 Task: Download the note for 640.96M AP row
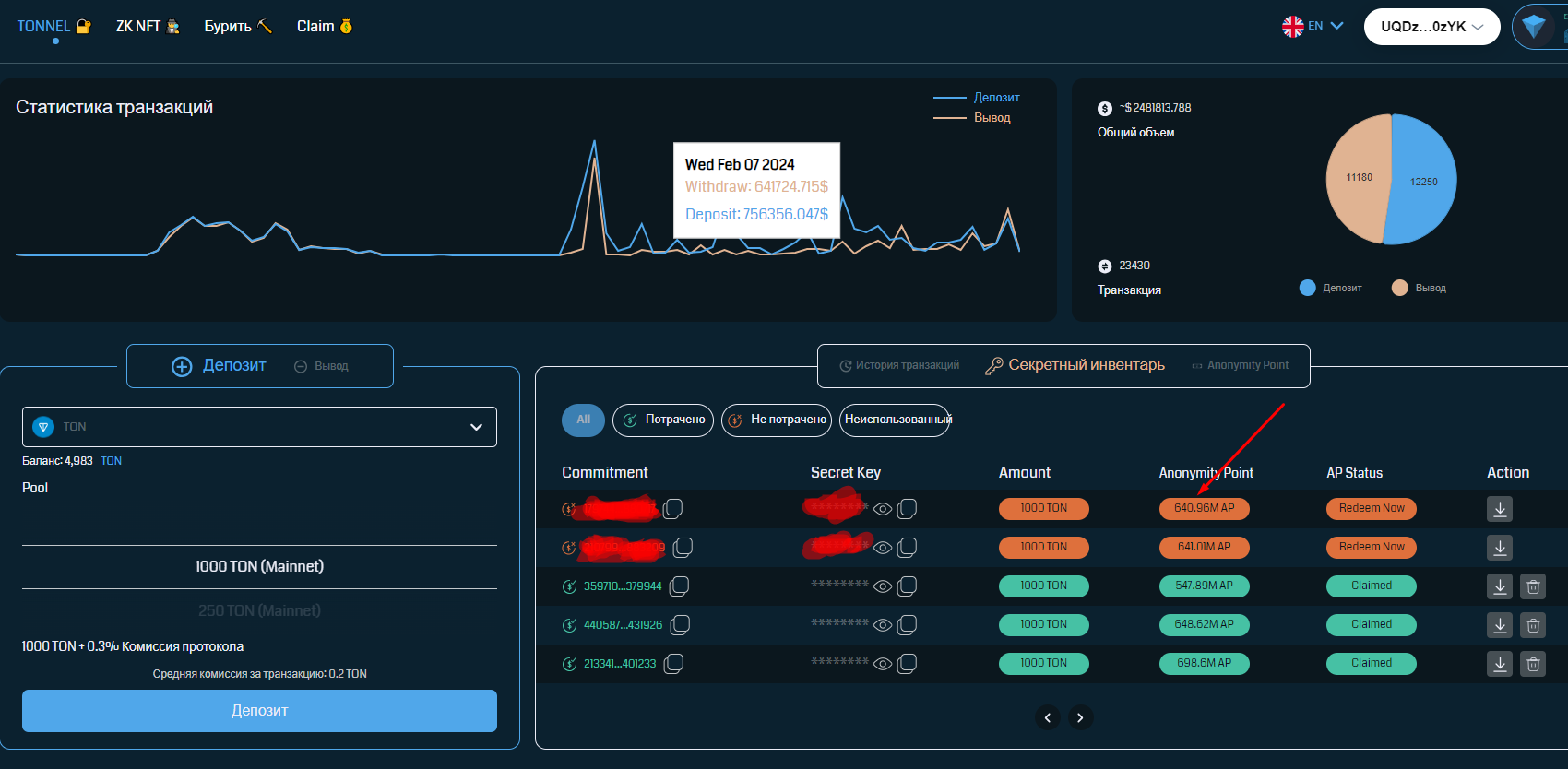(1500, 509)
